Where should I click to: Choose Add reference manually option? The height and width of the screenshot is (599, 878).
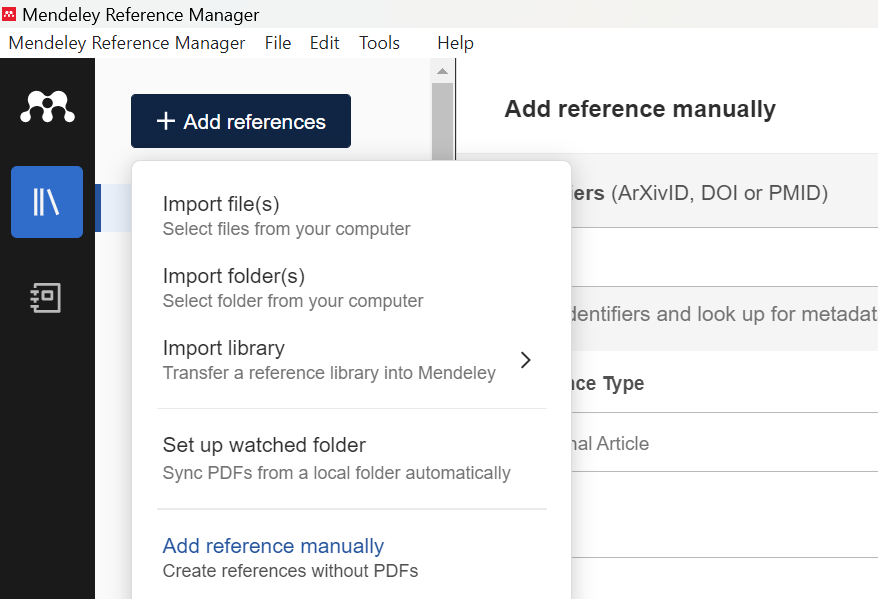pos(290,558)
